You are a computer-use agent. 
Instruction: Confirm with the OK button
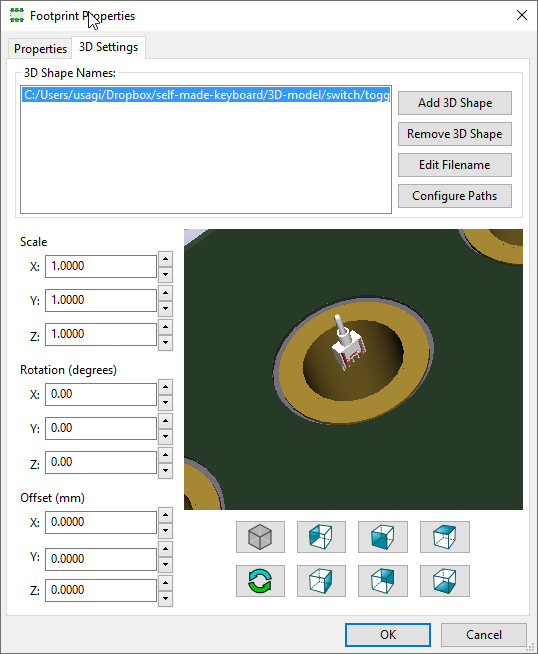388,635
